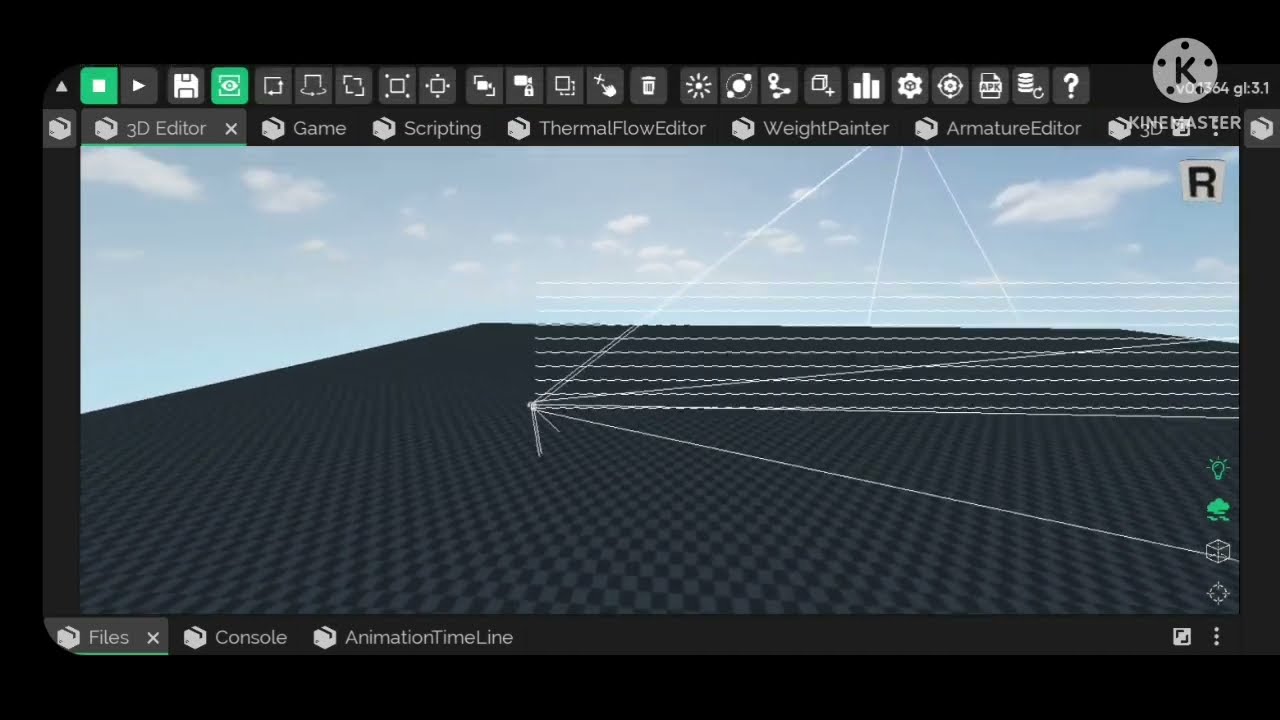Play the game with the play button
Image resolution: width=1280 pixels, height=720 pixels.
pos(139,86)
